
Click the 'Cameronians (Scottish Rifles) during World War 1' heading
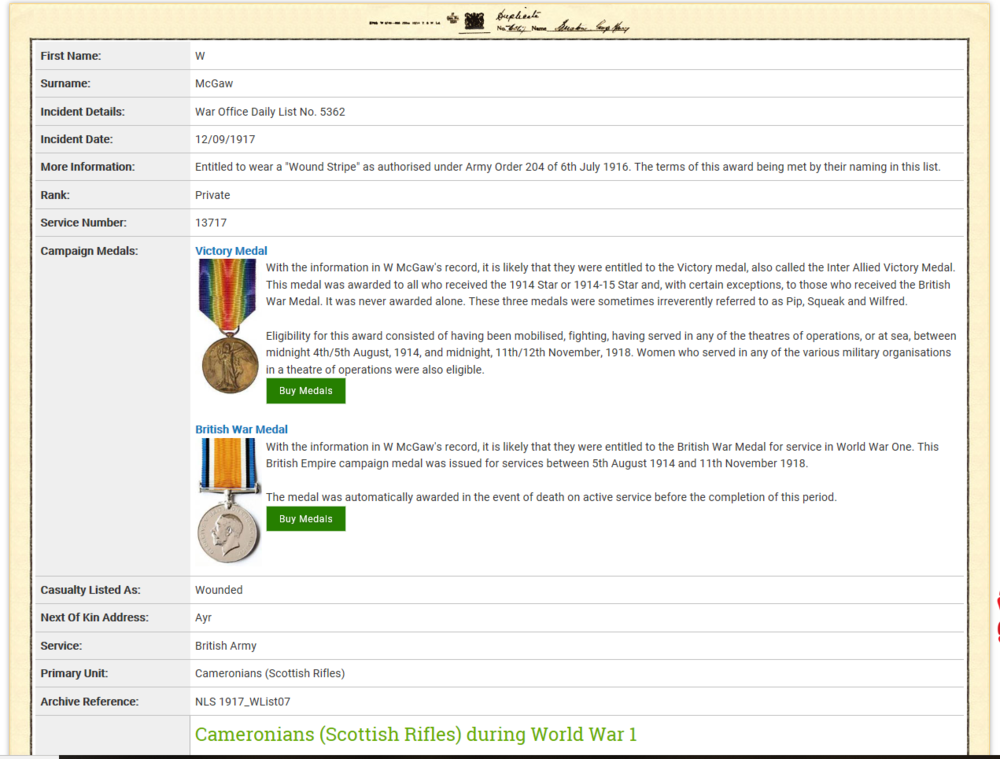pyautogui.click(x=416, y=734)
